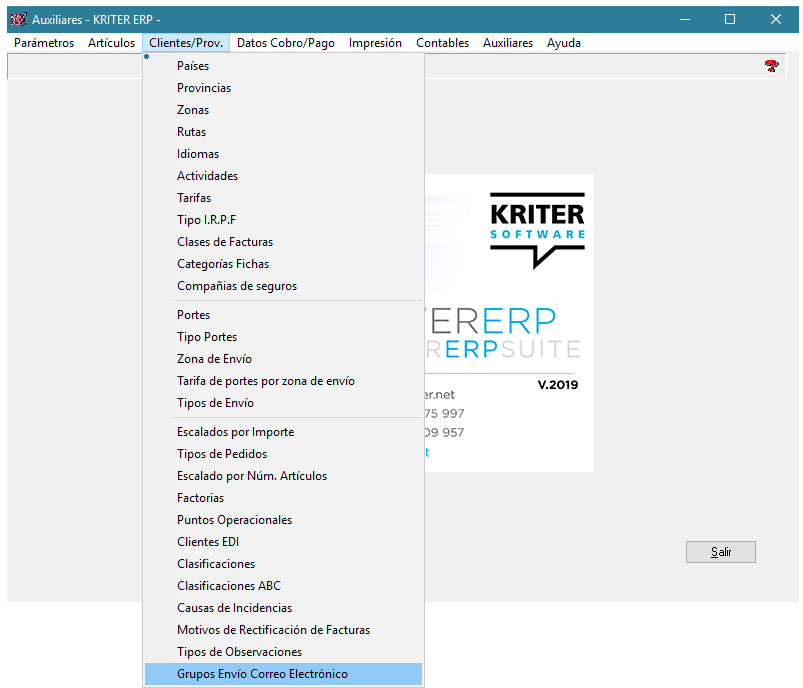The width and height of the screenshot is (803, 688).
Task: Click the Salir button
Action: point(721,552)
